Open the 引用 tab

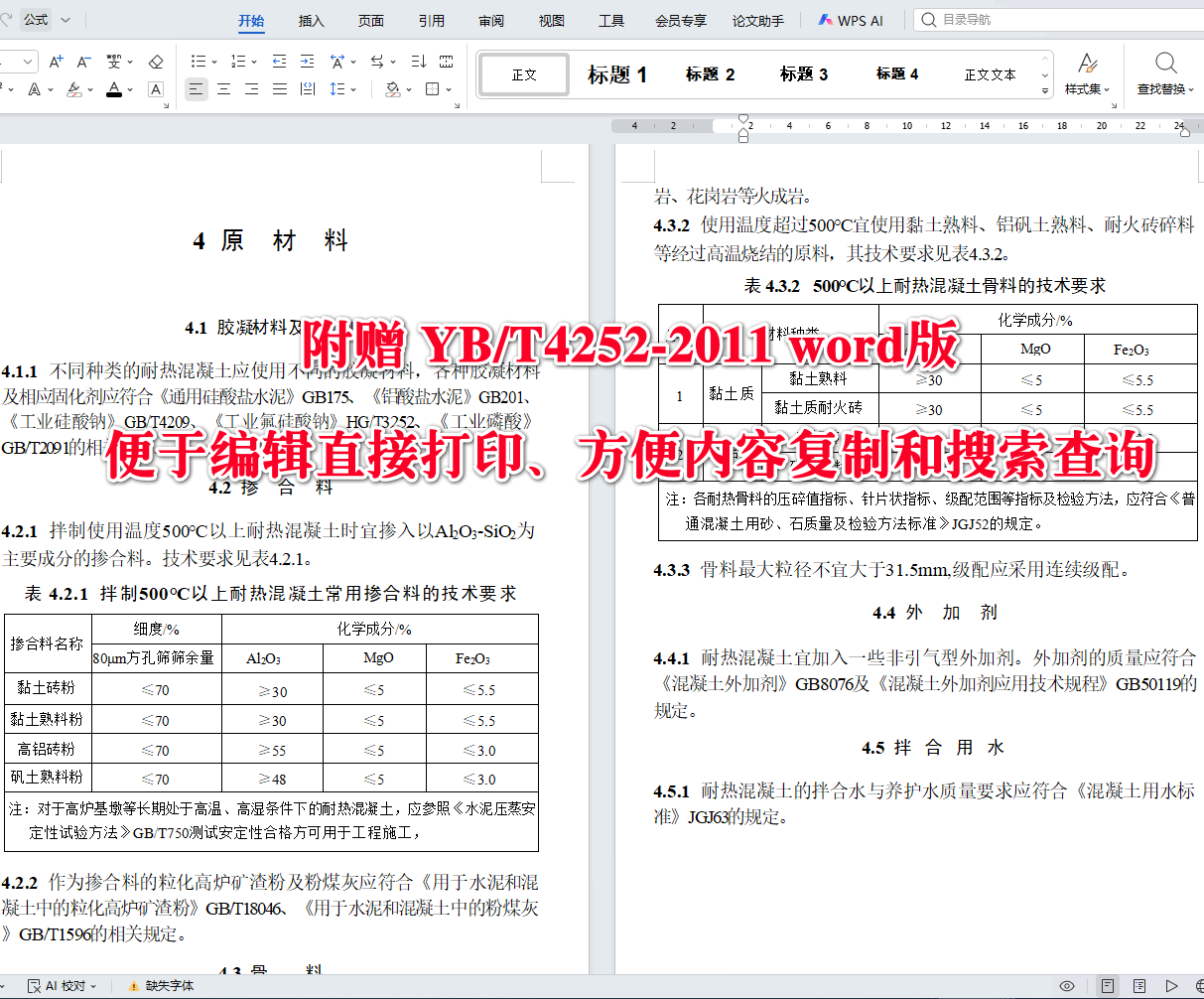pos(432,20)
